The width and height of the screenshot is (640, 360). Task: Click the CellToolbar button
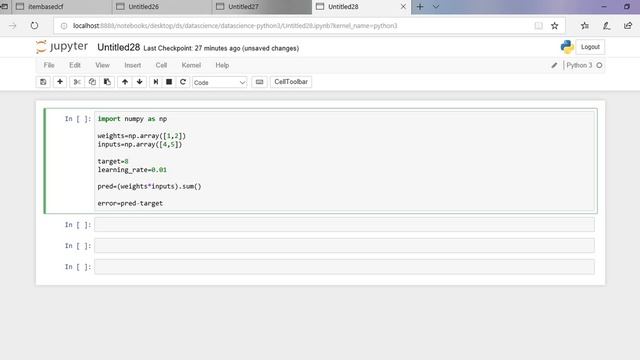click(291, 82)
